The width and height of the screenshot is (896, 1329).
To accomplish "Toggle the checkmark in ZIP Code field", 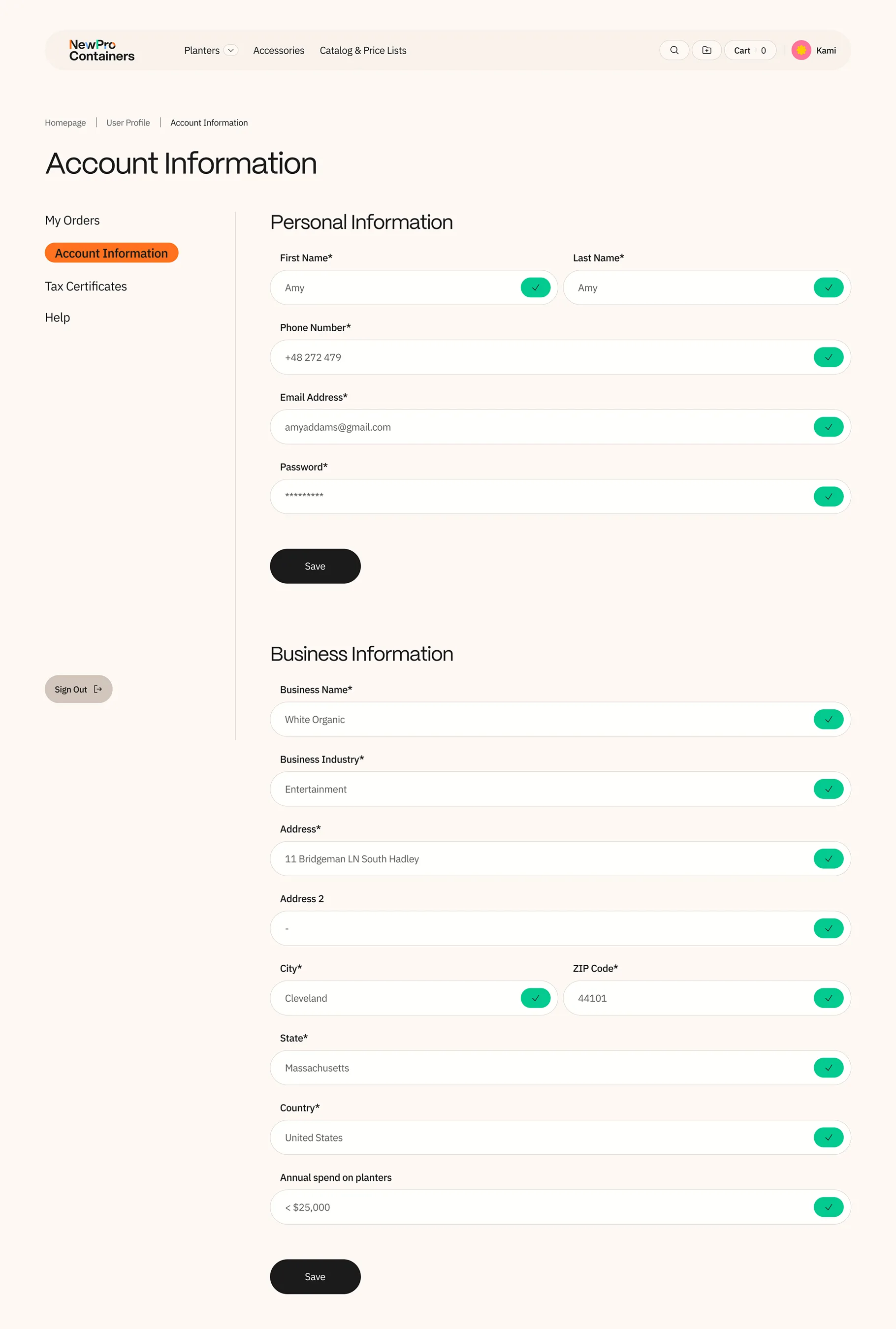I will 829,998.
